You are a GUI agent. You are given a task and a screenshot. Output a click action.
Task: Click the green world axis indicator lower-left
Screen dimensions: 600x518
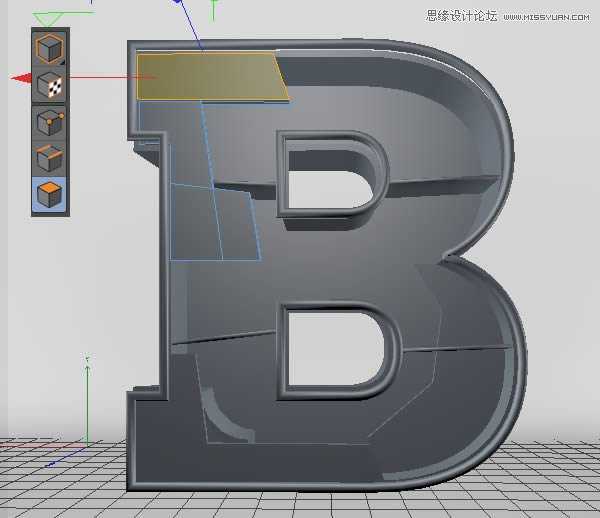click(87, 400)
